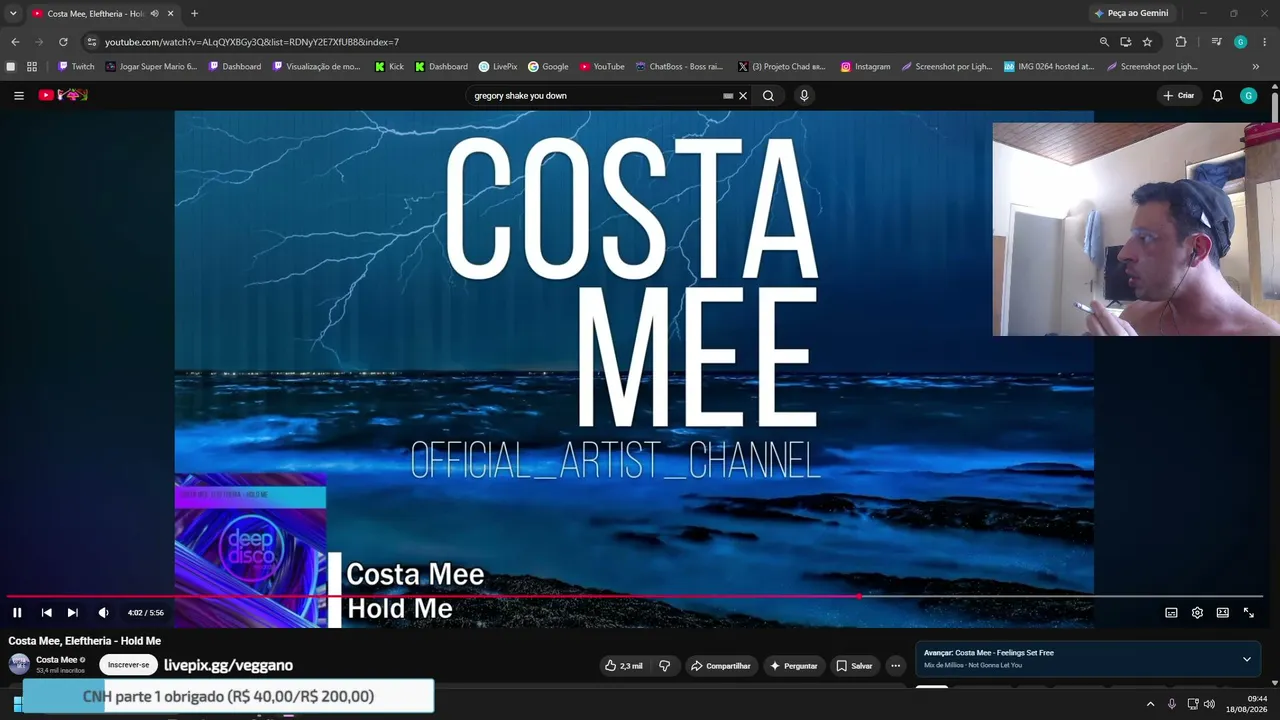This screenshot has width=1280, height=720.
Task: Click Peça ao Gemini button
Action: tap(1131, 13)
